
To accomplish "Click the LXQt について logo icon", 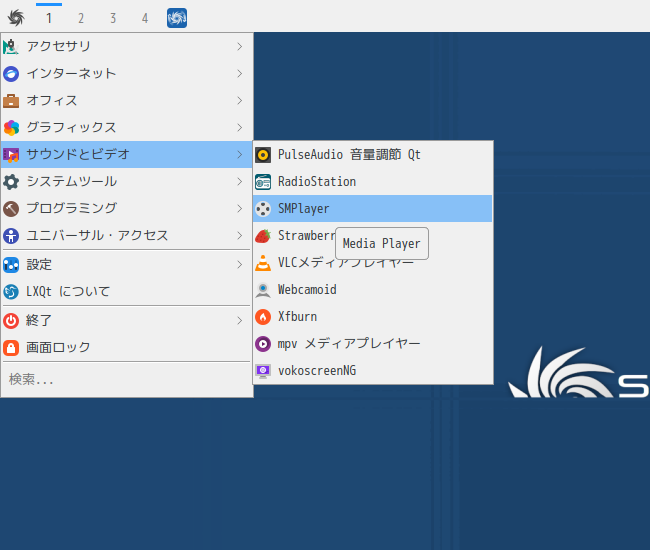I will coord(11,291).
